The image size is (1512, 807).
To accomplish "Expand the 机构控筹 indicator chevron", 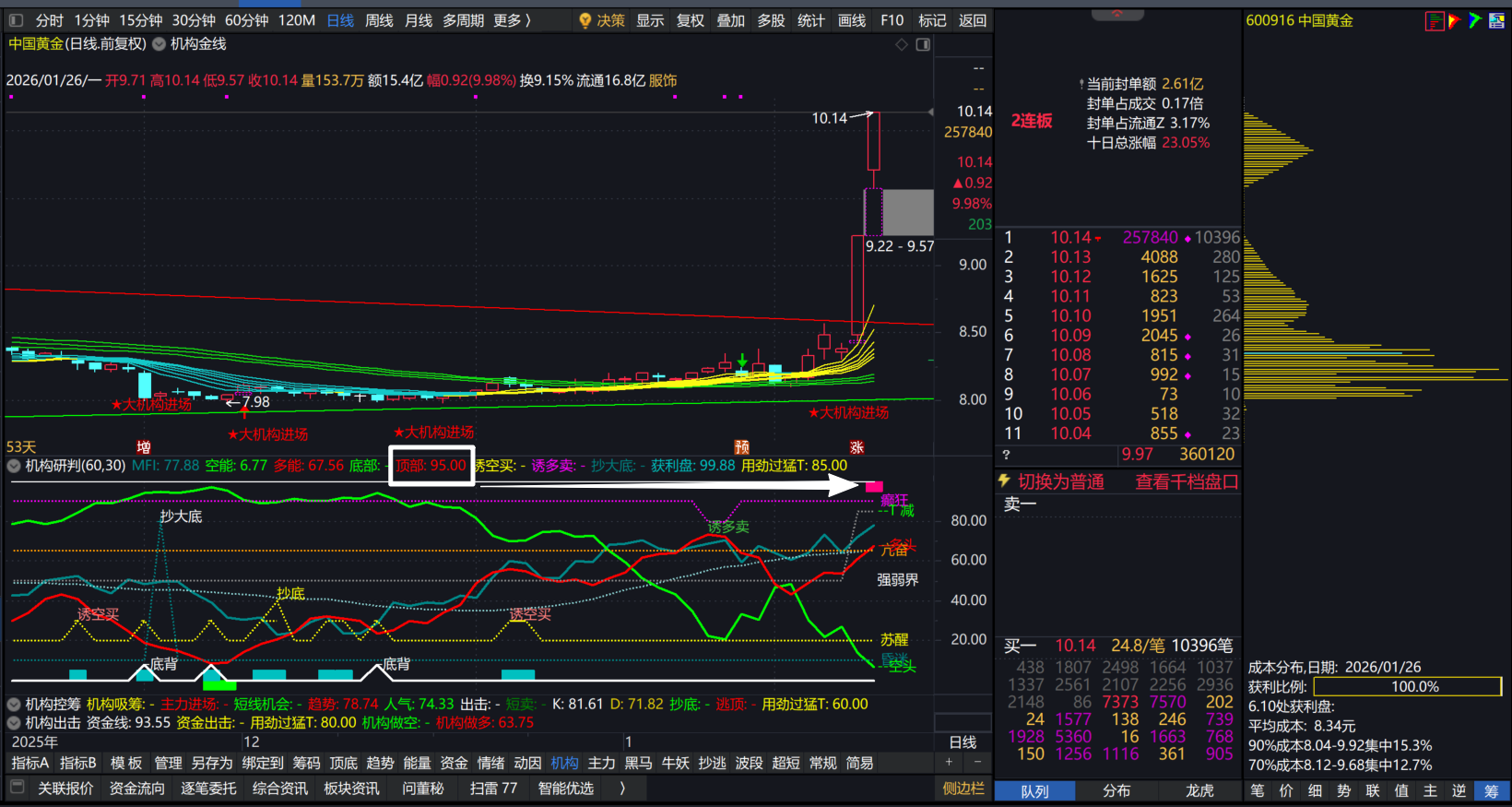I will point(14,705).
